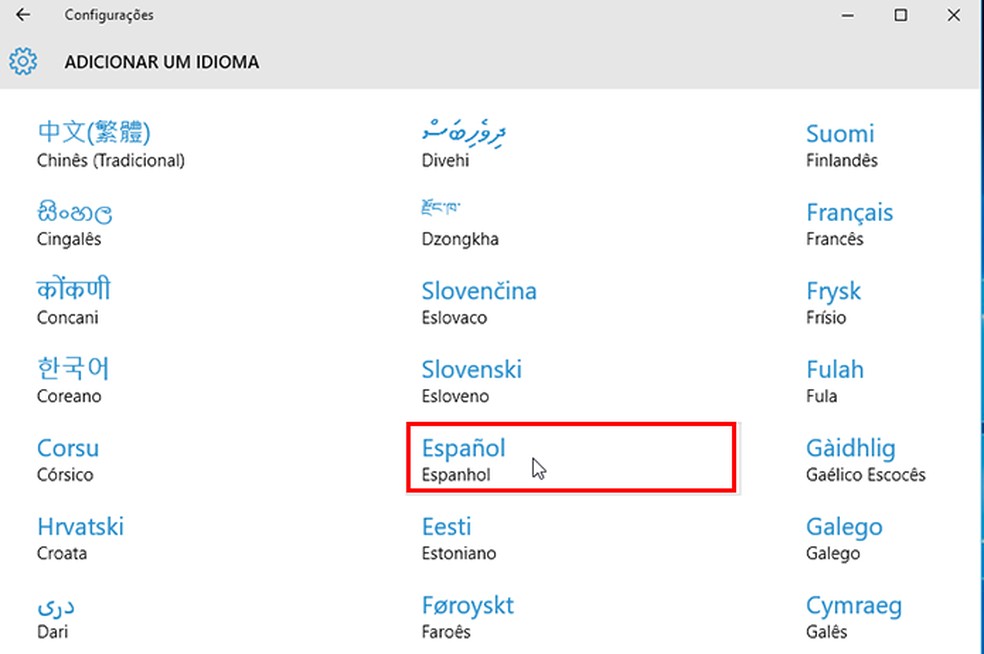
Task: Select the Divehi language
Action: pyautogui.click(x=464, y=144)
